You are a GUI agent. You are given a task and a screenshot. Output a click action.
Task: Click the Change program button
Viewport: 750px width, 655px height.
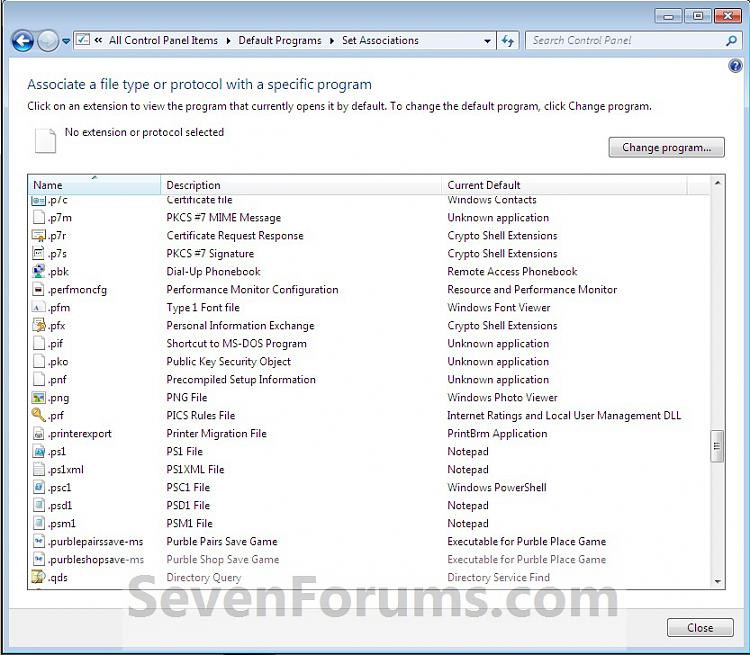(x=666, y=147)
